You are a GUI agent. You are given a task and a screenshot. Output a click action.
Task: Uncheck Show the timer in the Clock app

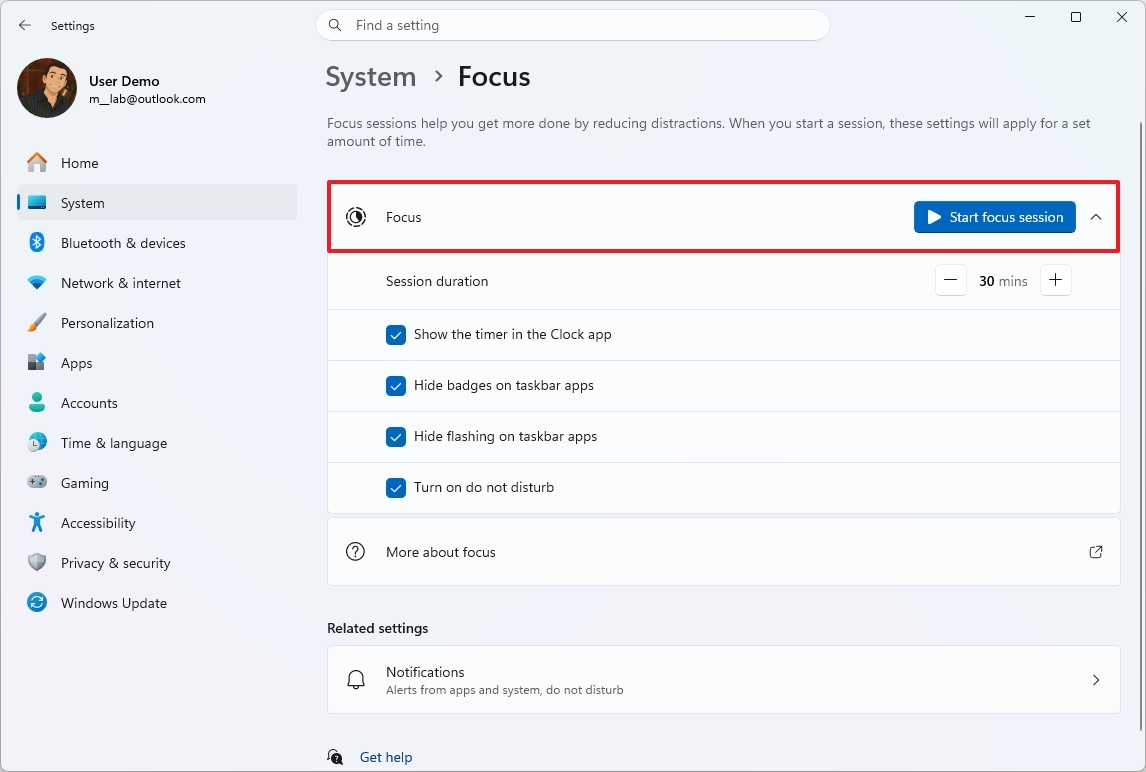[x=396, y=335]
